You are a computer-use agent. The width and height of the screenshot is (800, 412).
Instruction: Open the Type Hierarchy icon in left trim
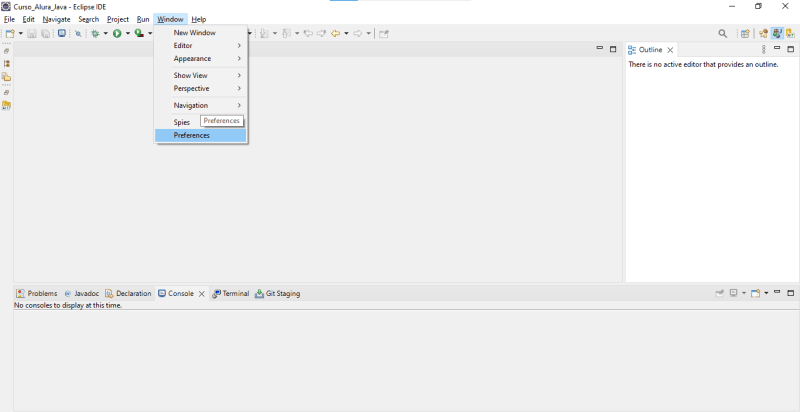(6, 64)
